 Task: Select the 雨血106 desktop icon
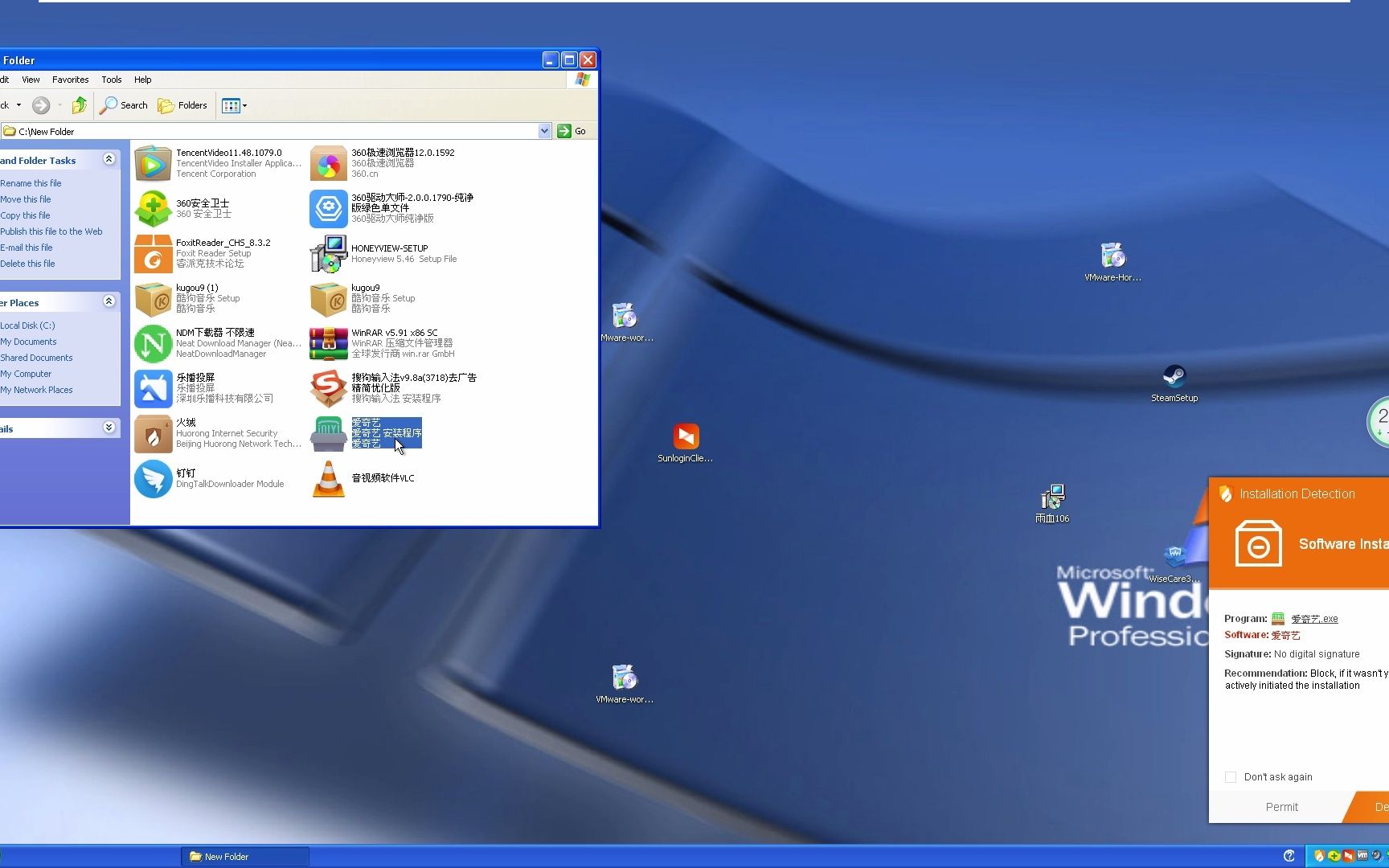point(1052,497)
